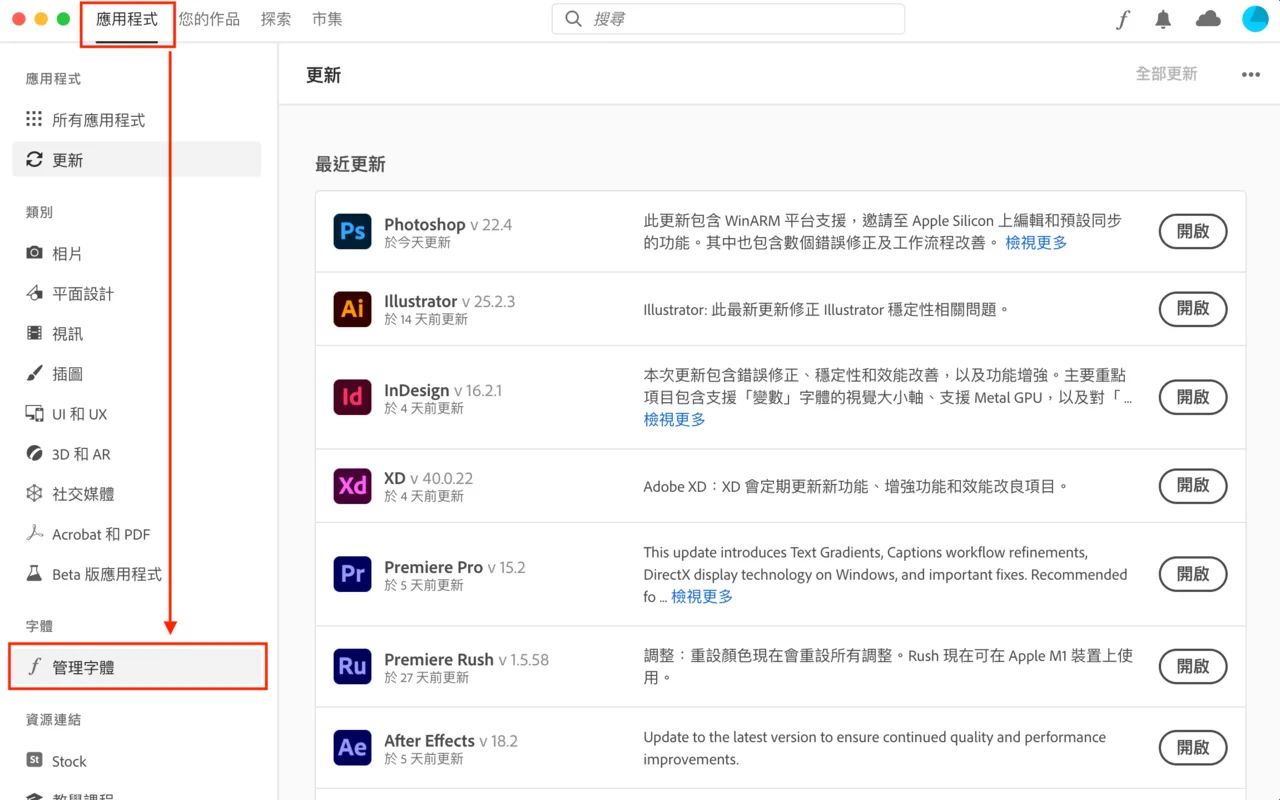
Task: Click 全部更新 button
Action: click(x=1166, y=74)
